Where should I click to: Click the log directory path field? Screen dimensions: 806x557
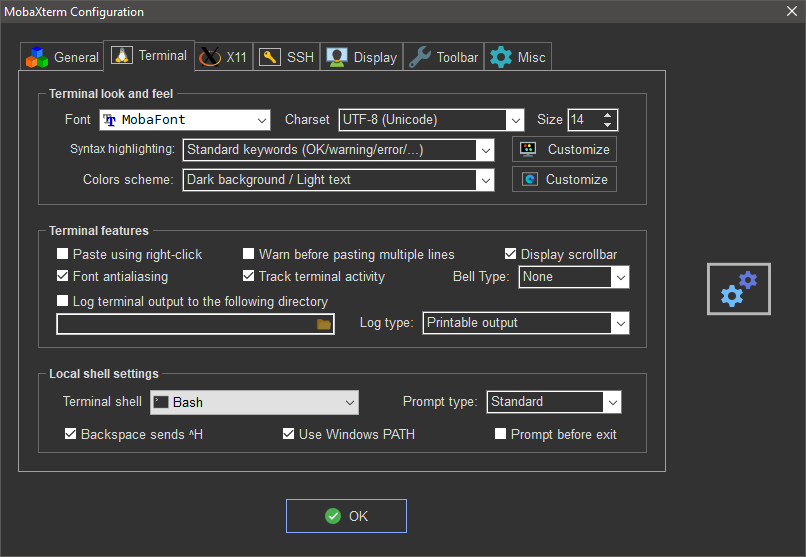pos(185,324)
